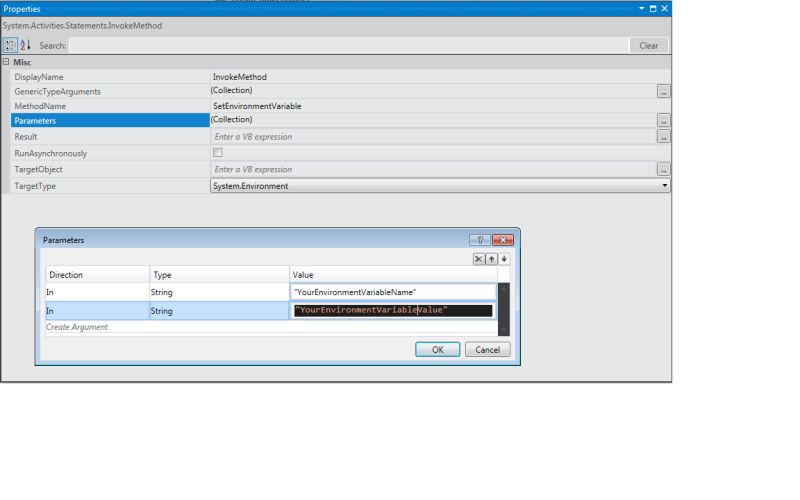This screenshot has width=800, height=500.
Task: Click the Parameters list vertical scrollbar
Action: 504,309
